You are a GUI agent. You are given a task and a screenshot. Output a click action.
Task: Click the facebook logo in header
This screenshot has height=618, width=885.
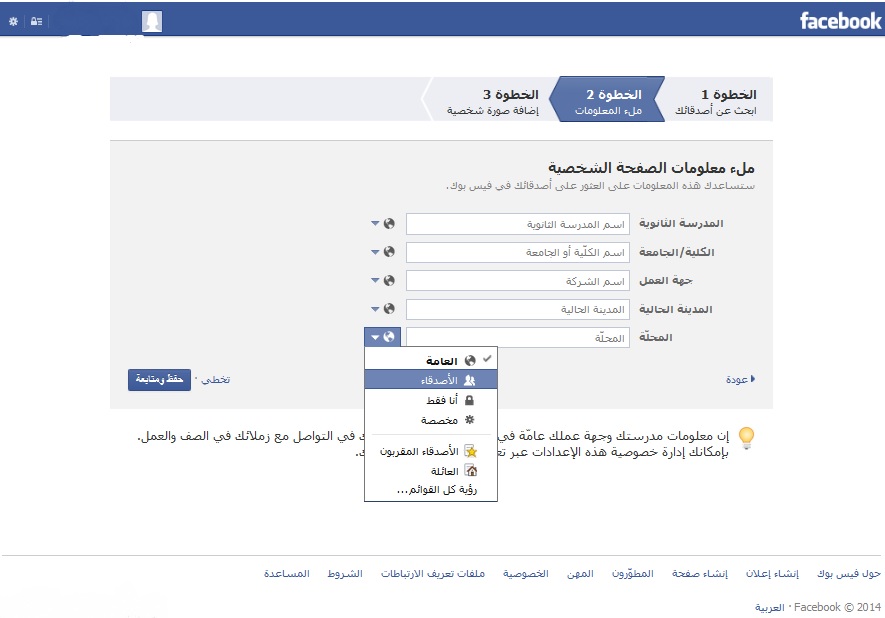point(840,21)
